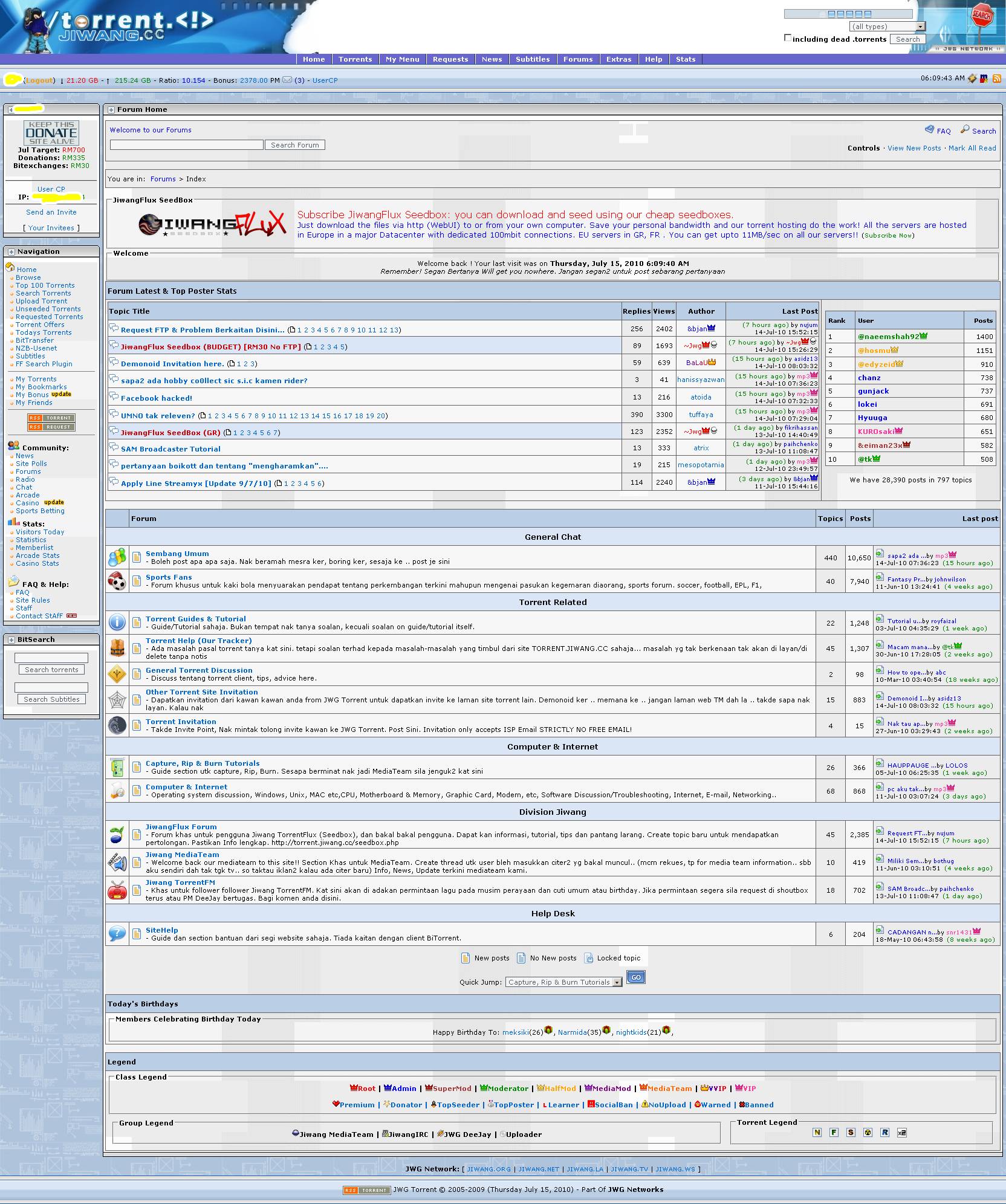Screen dimensions: 1006x1204
Task: Open the RSS feed icon beside the clock
Action: [x=996, y=79]
